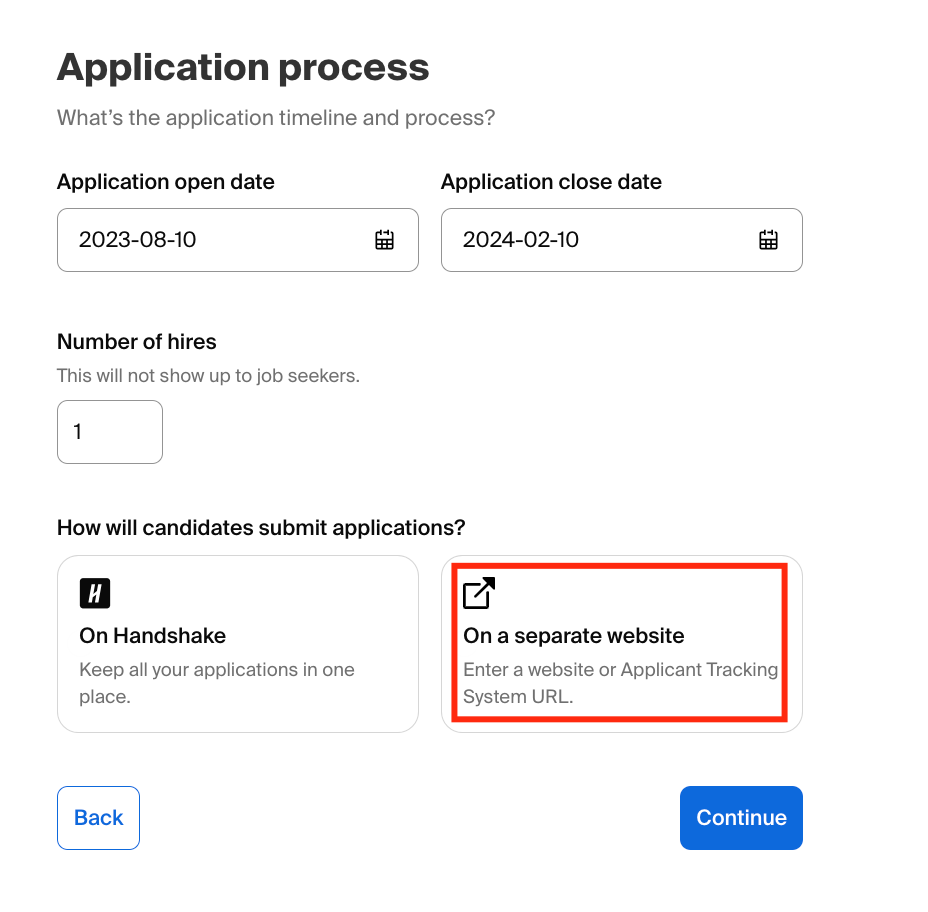Click the application timeline and process subtitle
The height and width of the screenshot is (912, 928).
coord(276,118)
